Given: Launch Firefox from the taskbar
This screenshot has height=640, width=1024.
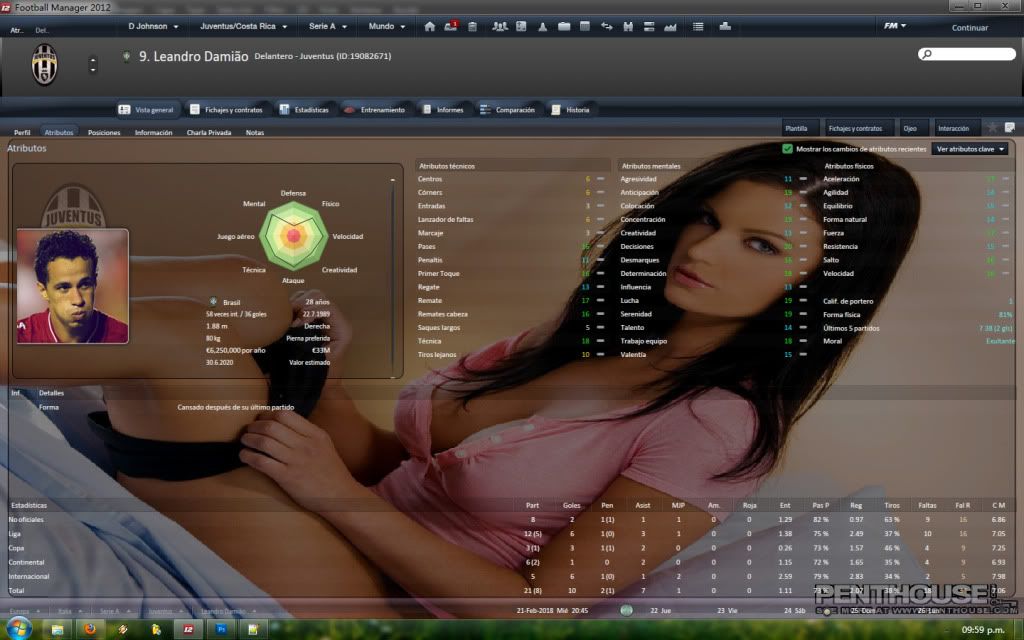Looking at the screenshot, I should click(90, 630).
